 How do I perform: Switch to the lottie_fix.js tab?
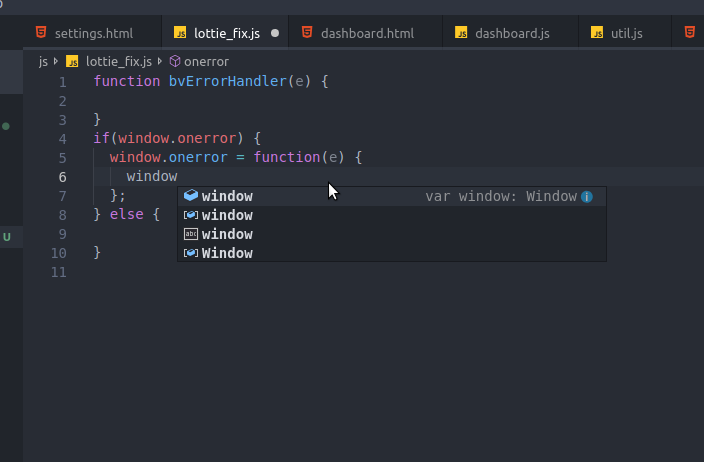tap(227, 33)
